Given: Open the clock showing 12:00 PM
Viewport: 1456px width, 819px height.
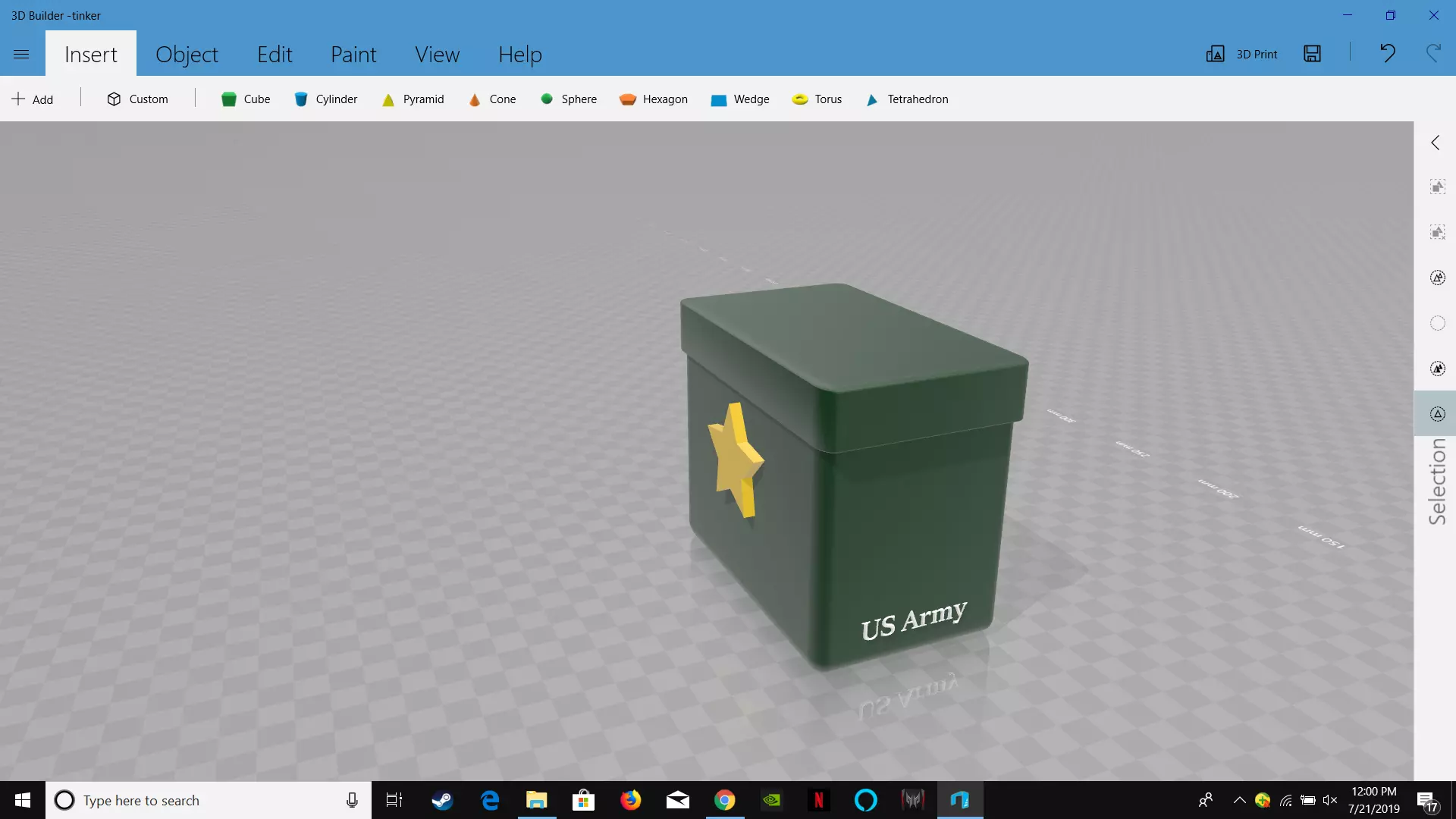Looking at the screenshot, I should pos(1374,800).
